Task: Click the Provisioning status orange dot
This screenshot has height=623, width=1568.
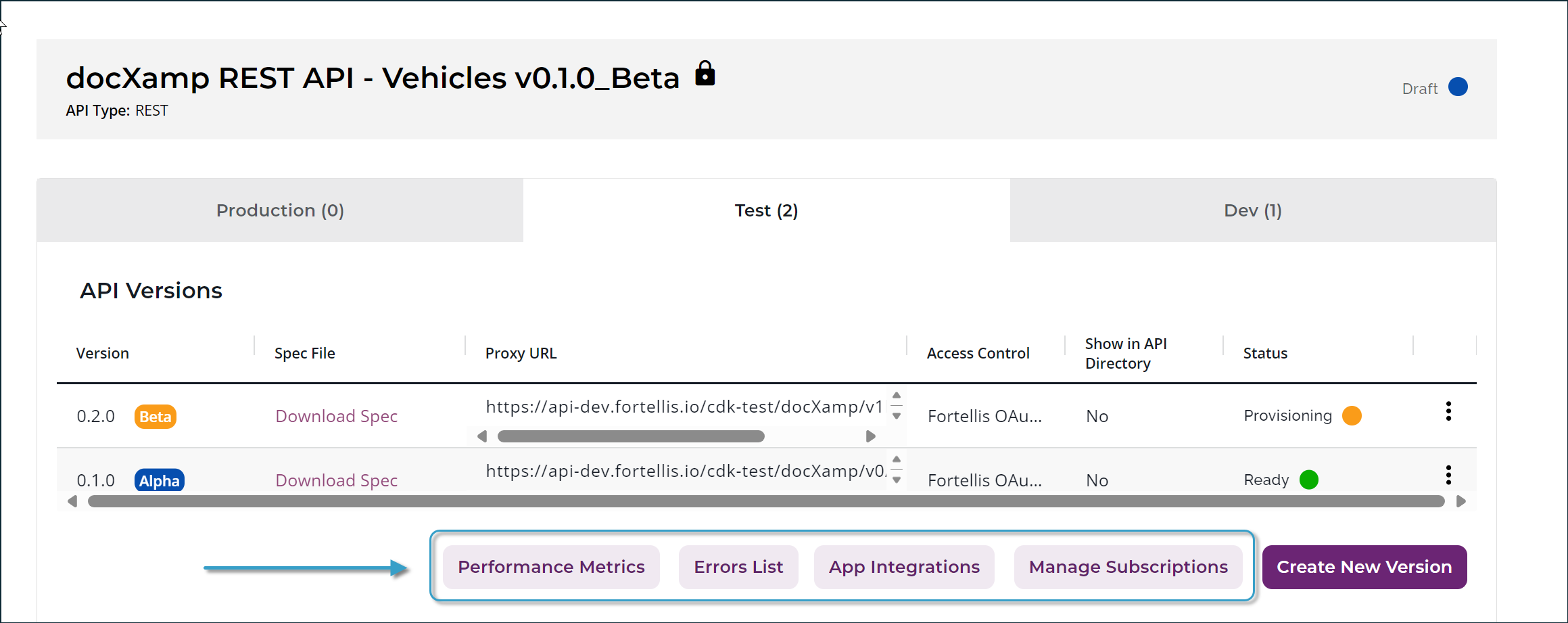Action: [x=1352, y=415]
